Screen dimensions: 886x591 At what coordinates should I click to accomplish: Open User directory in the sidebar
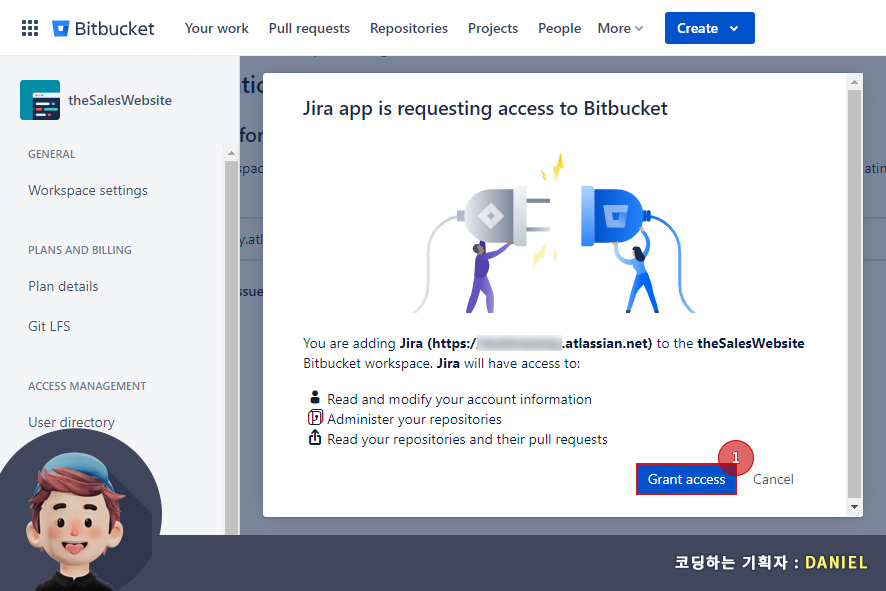click(71, 422)
